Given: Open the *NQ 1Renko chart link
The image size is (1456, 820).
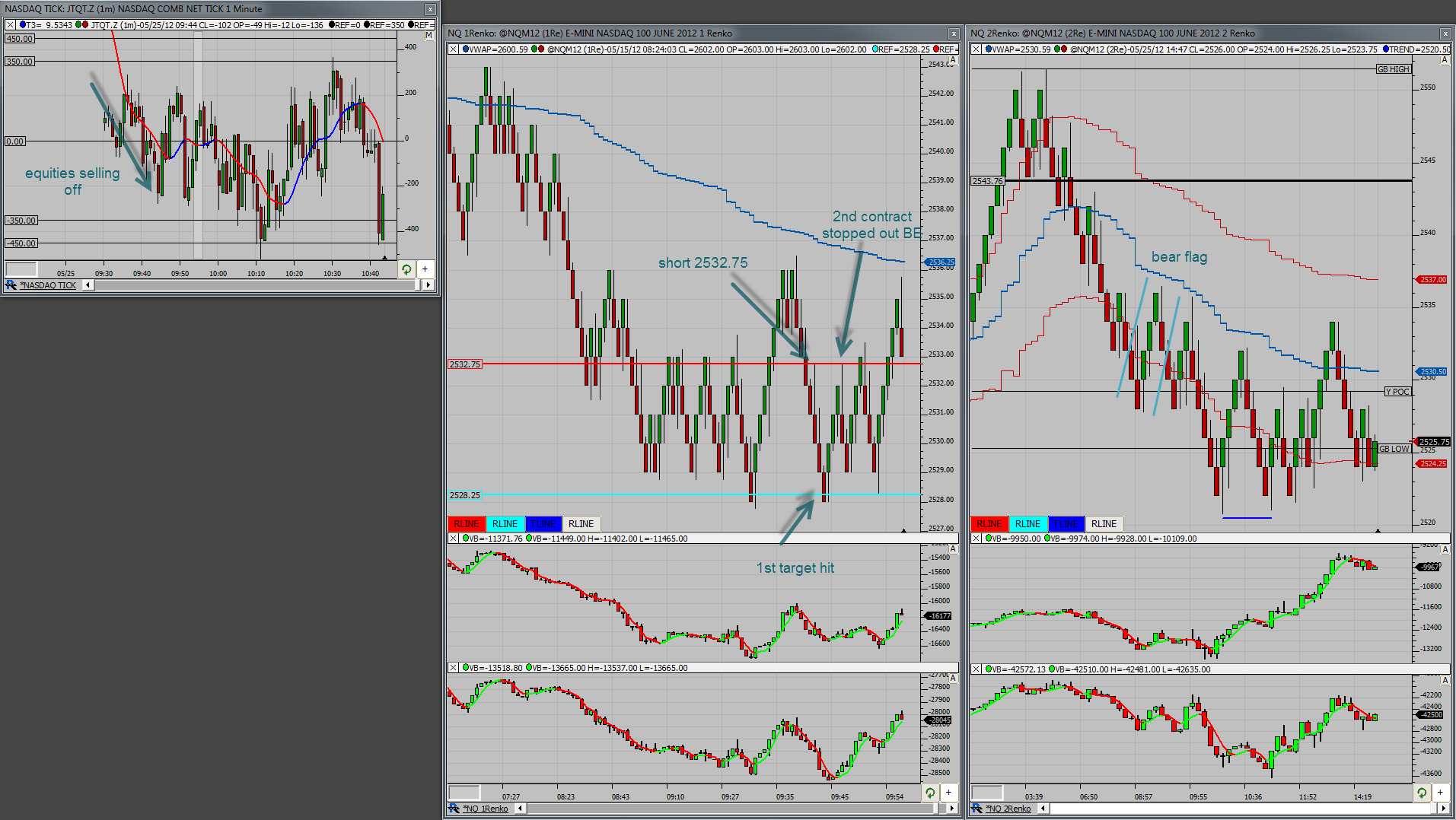Looking at the screenshot, I should point(486,809).
